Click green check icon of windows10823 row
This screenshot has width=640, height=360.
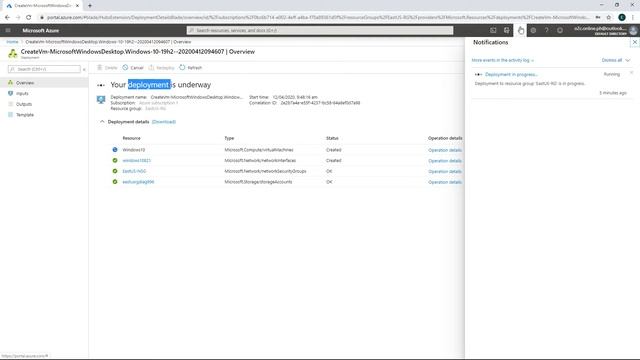point(115,160)
